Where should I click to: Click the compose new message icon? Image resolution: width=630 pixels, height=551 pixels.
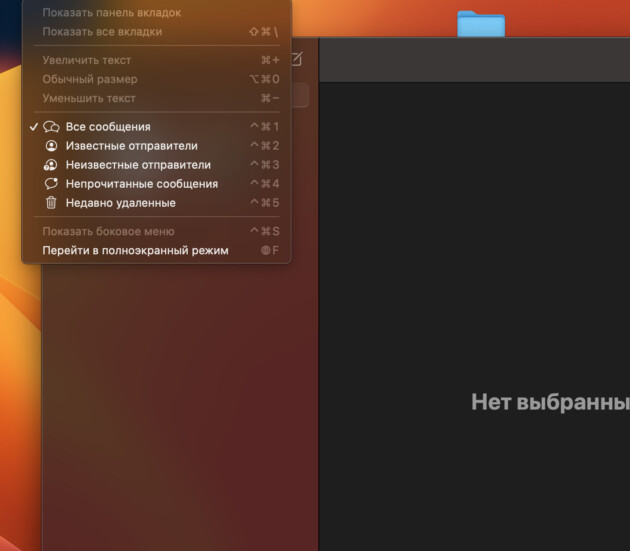click(297, 59)
